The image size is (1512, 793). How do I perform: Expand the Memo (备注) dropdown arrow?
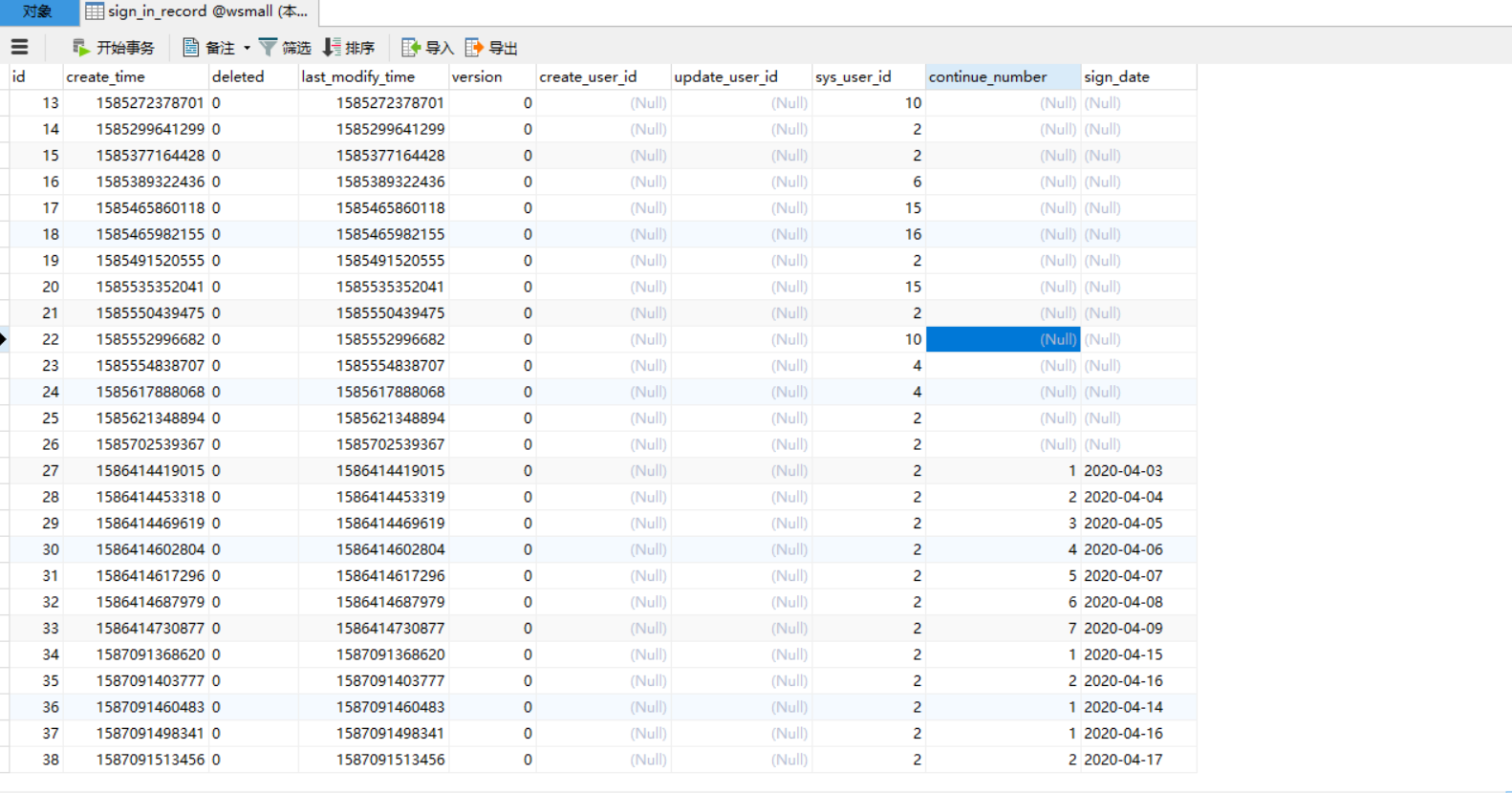point(247,47)
